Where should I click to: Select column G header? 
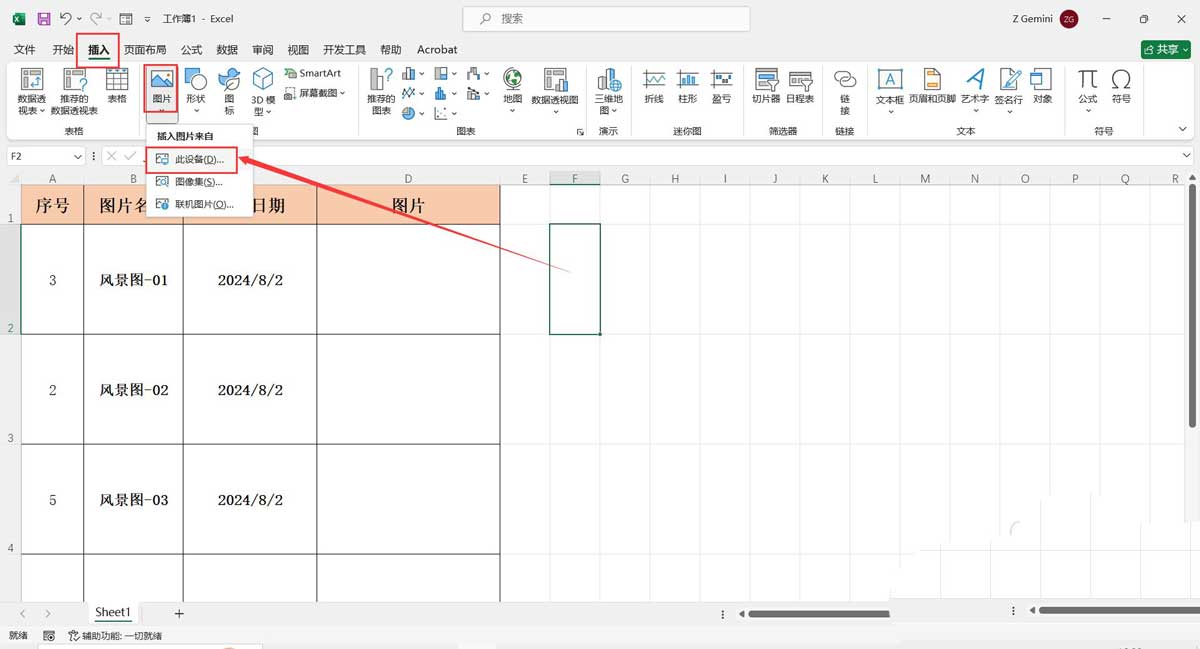[x=625, y=178]
